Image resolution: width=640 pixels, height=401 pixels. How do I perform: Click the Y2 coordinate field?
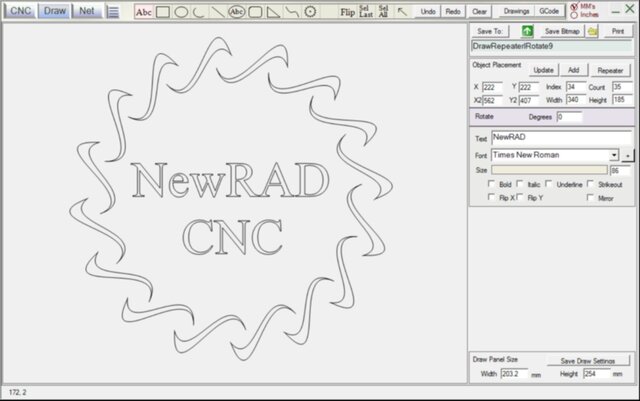529,100
